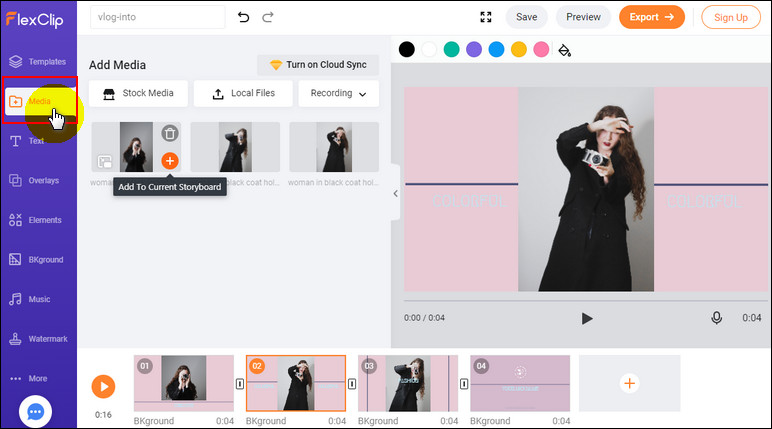Delete the first media clip with trash icon
772x429 pixels.
170,133
